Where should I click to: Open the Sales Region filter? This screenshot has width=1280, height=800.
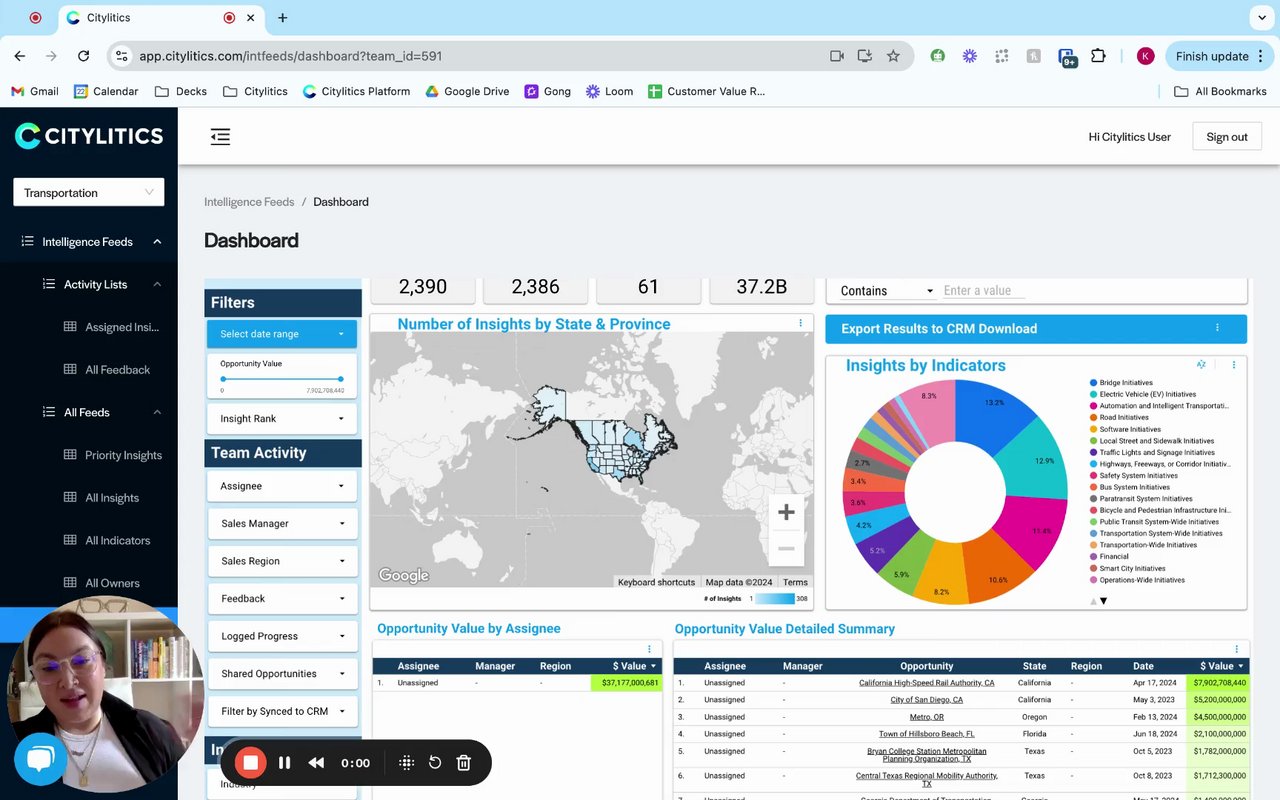coord(282,561)
